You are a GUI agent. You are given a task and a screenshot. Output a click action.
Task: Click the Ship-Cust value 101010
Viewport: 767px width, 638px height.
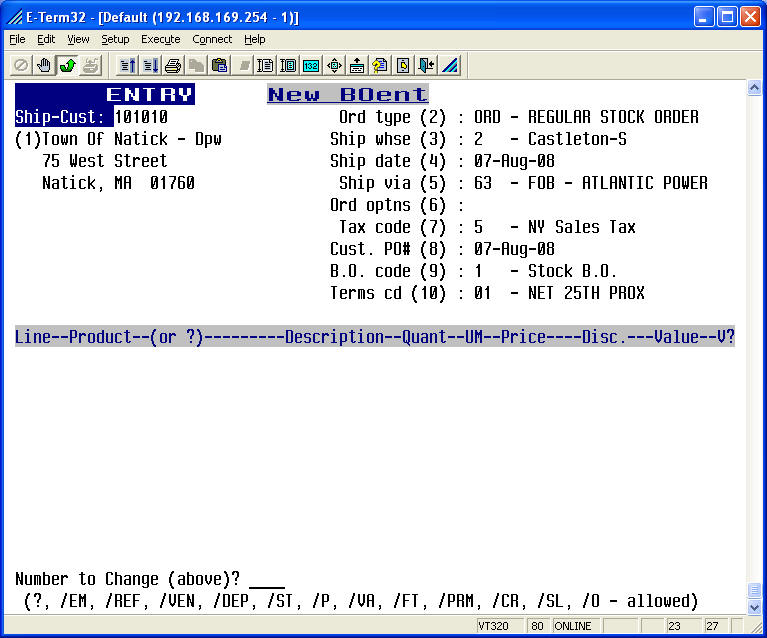click(141, 117)
